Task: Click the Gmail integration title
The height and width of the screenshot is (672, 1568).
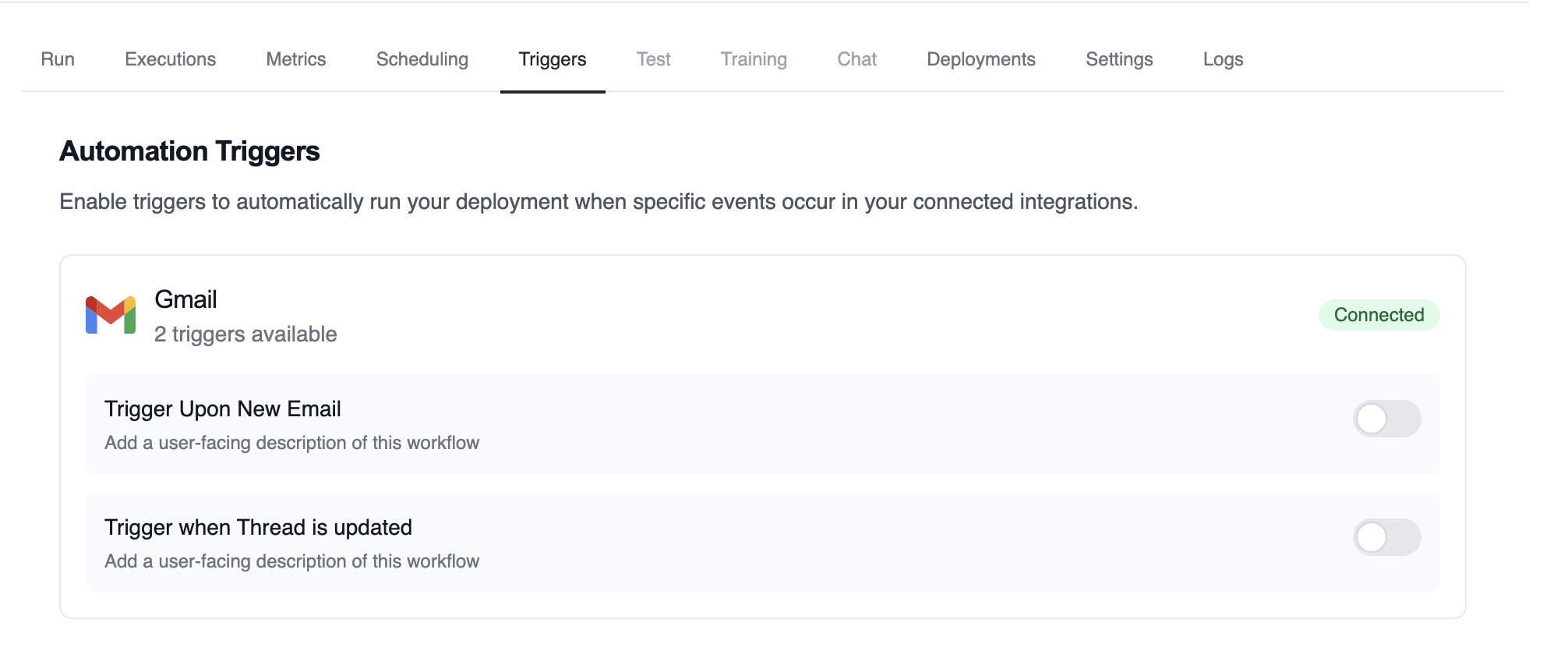Action: 185,299
